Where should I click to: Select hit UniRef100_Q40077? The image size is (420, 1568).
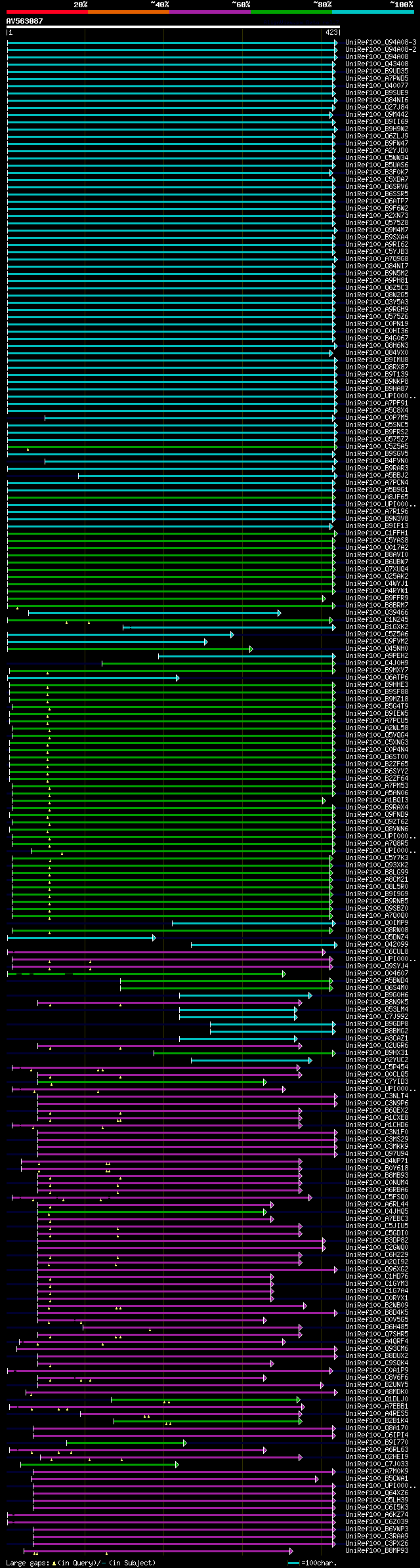click(377, 86)
